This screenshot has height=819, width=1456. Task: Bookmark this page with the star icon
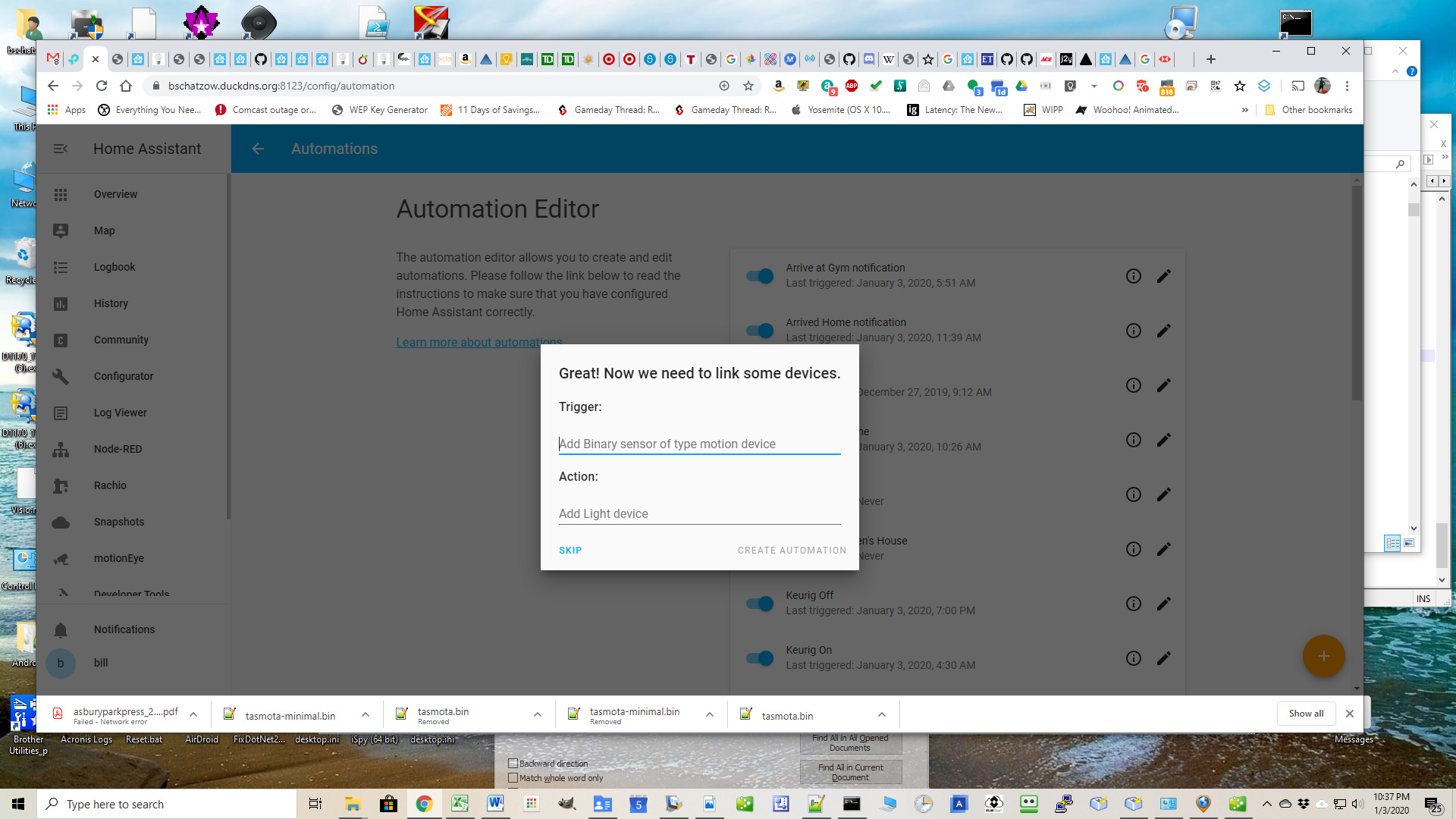[748, 86]
